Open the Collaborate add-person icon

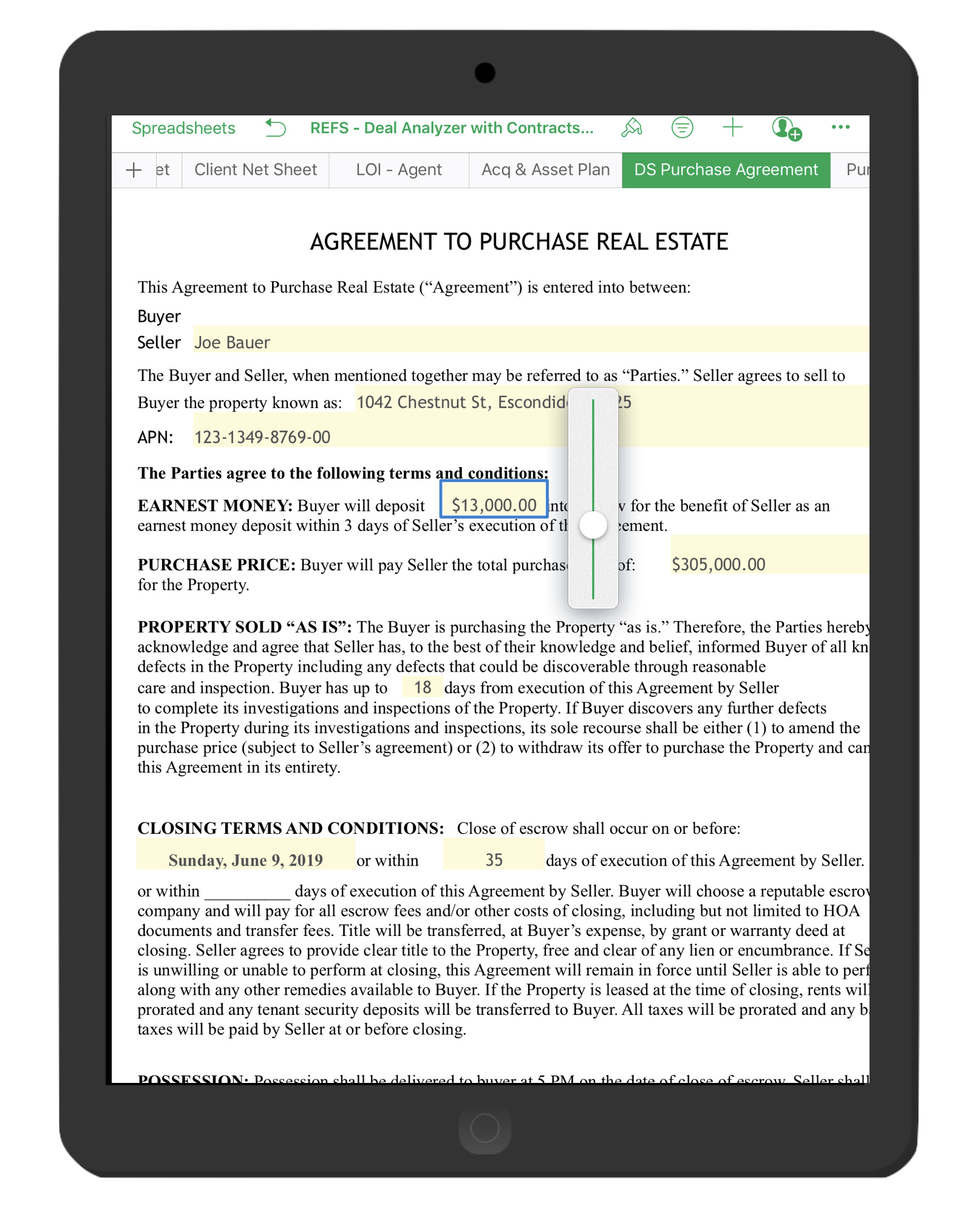tap(786, 129)
